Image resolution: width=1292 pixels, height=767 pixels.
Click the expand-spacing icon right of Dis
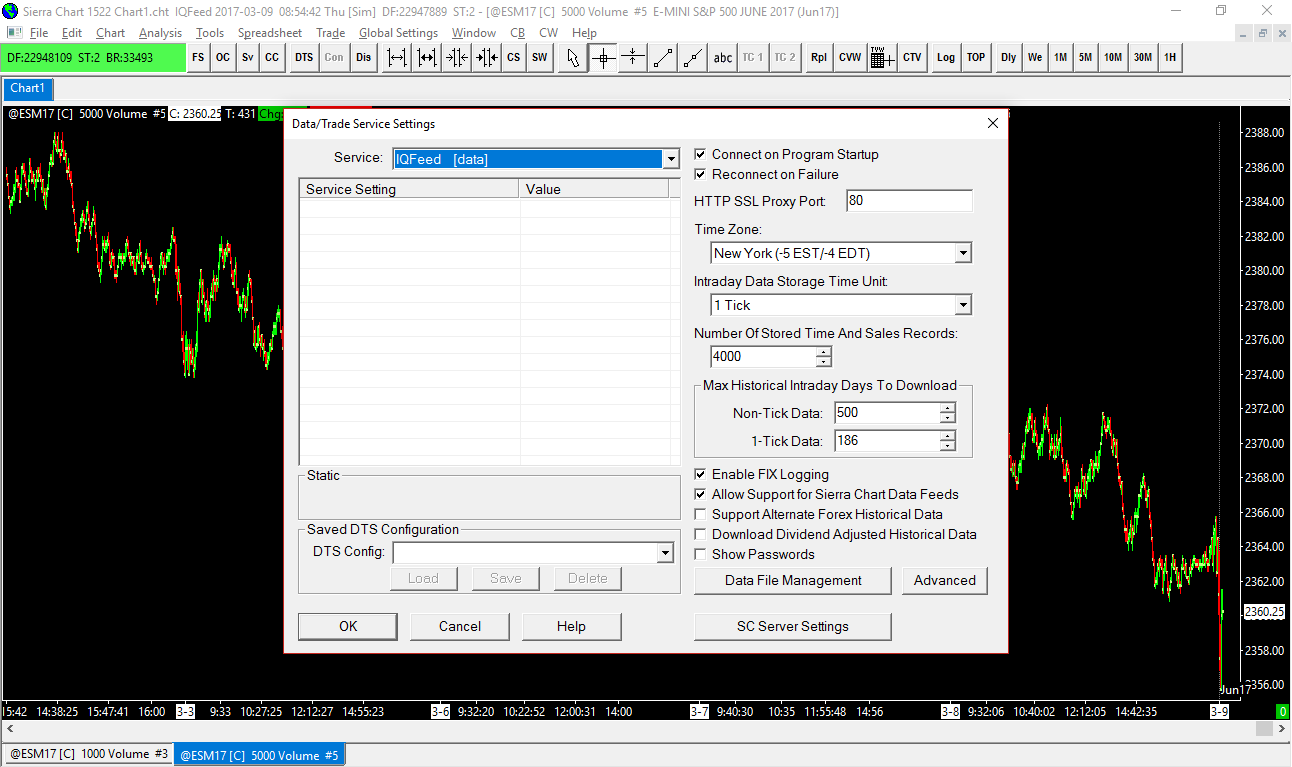coord(397,58)
